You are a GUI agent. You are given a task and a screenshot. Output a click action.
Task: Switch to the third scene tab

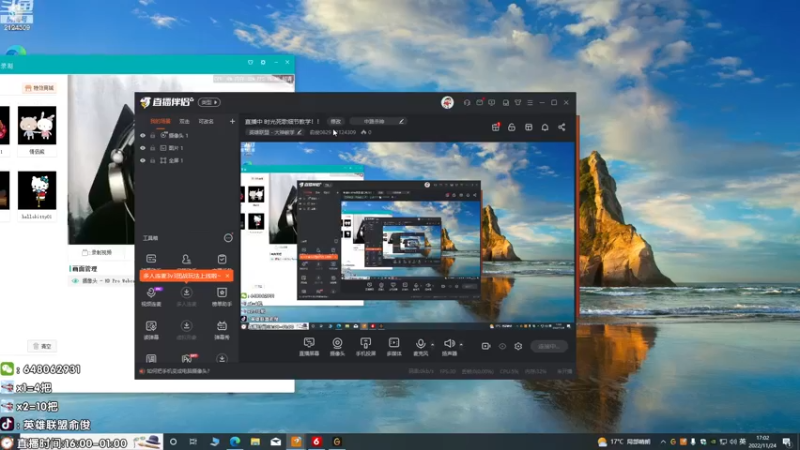point(206,121)
